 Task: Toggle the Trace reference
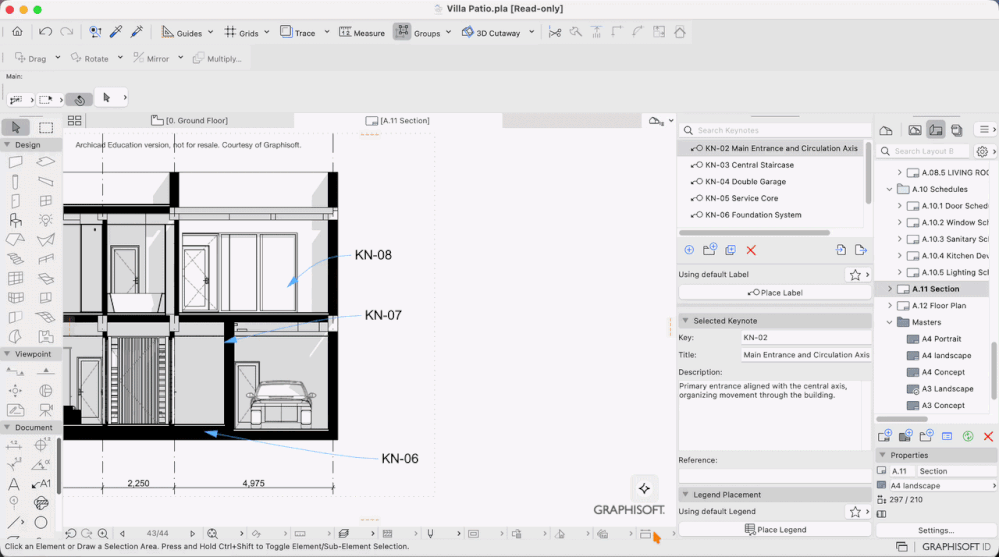click(298, 33)
